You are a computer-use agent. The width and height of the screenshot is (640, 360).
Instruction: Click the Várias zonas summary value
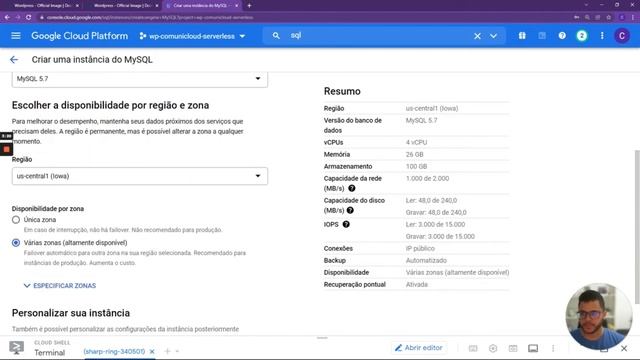(x=457, y=273)
